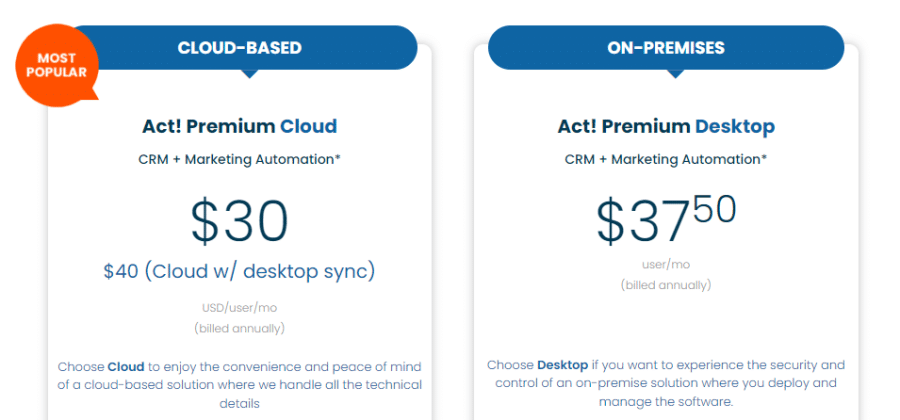This screenshot has height=420, width=900.
Task: Click the bold Desktop word in description
Action: click(562, 365)
